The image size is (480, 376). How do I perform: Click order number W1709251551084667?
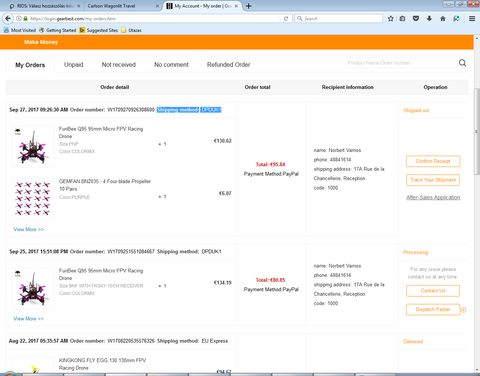pos(131,252)
